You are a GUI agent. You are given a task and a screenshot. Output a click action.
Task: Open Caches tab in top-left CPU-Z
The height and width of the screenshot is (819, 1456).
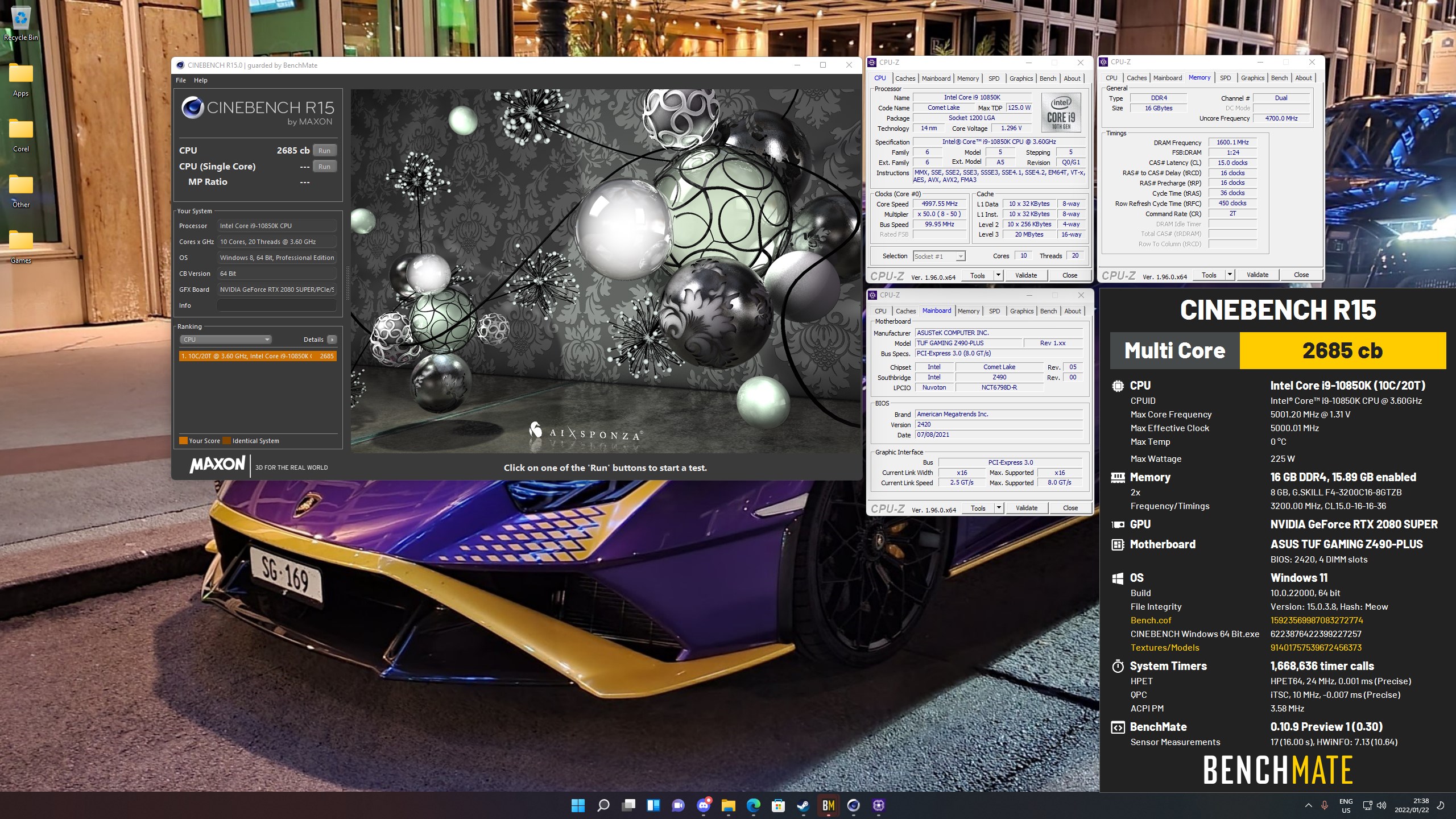(905, 78)
